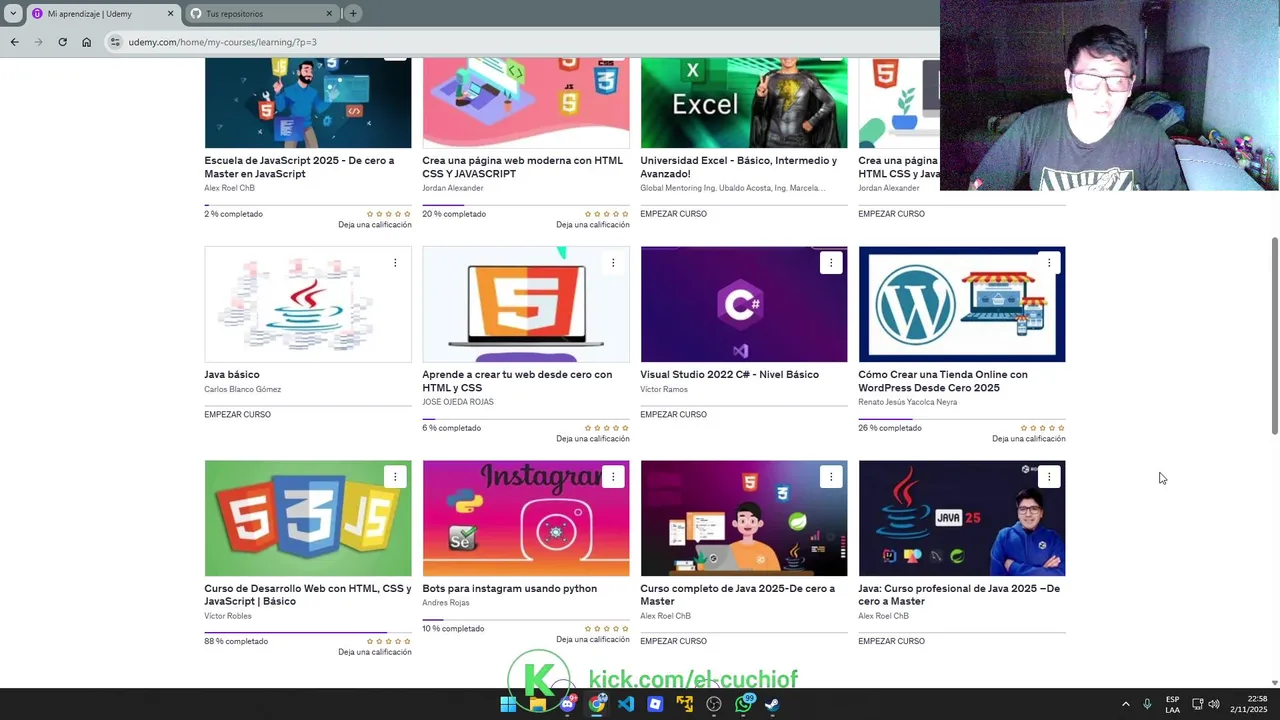Open Roblox from the taskbar

[655, 704]
